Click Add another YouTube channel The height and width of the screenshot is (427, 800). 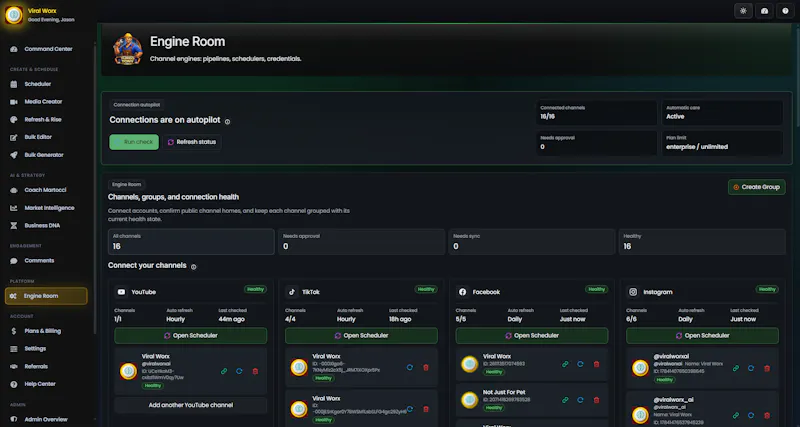click(x=191, y=405)
